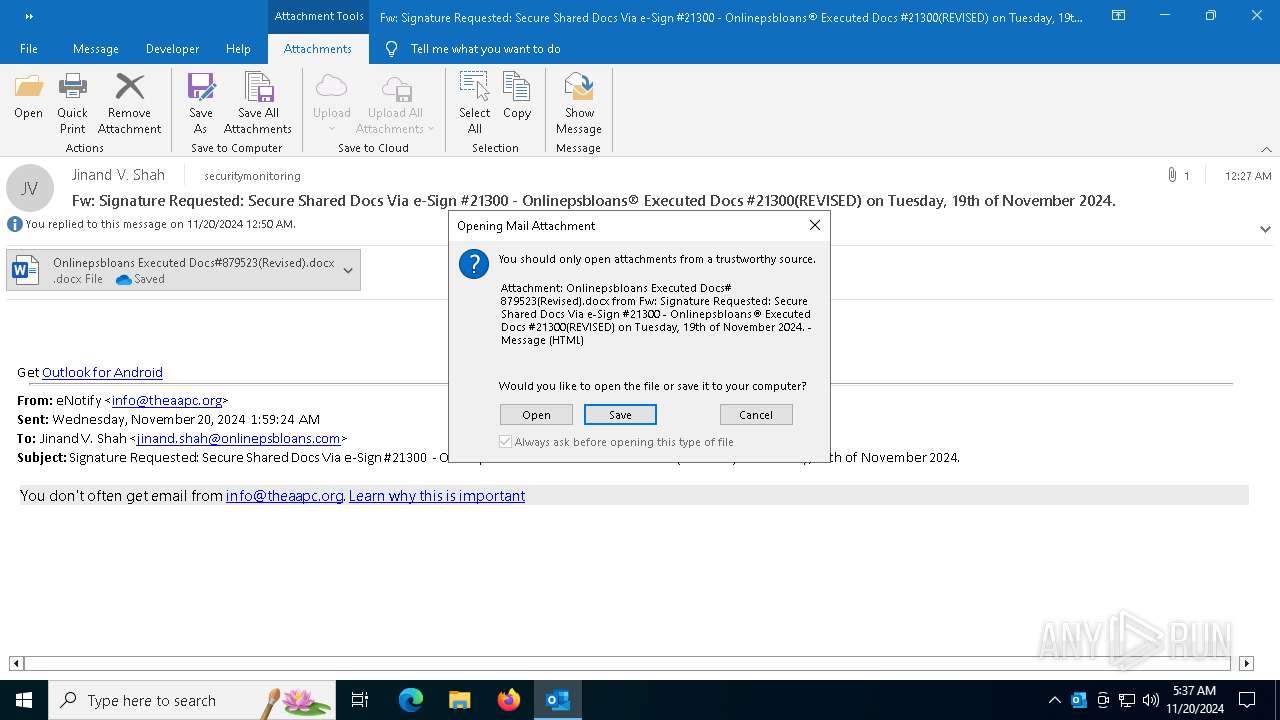The width and height of the screenshot is (1280, 720).
Task: Click Cancel in the attachment dialog
Action: click(756, 415)
